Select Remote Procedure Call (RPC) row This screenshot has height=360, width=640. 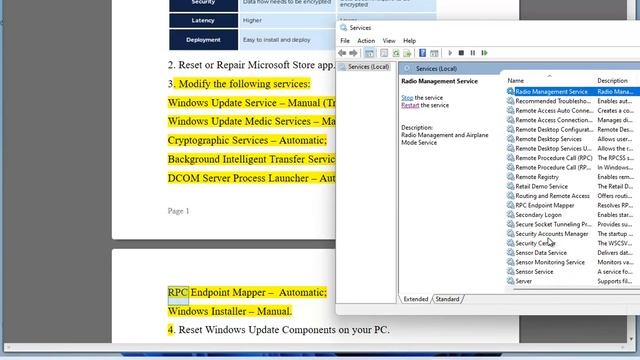[573, 158]
